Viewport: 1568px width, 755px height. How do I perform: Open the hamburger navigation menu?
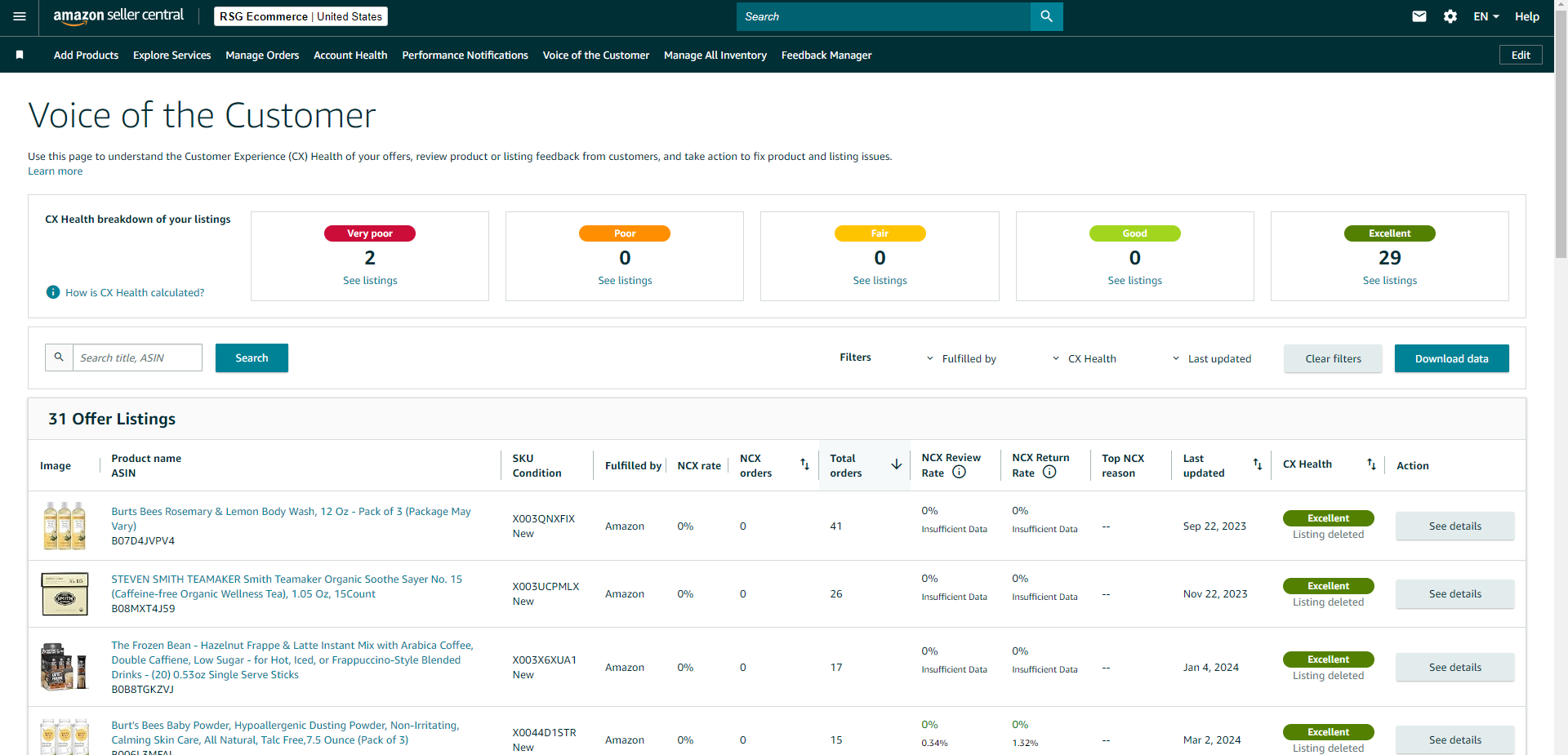point(20,16)
